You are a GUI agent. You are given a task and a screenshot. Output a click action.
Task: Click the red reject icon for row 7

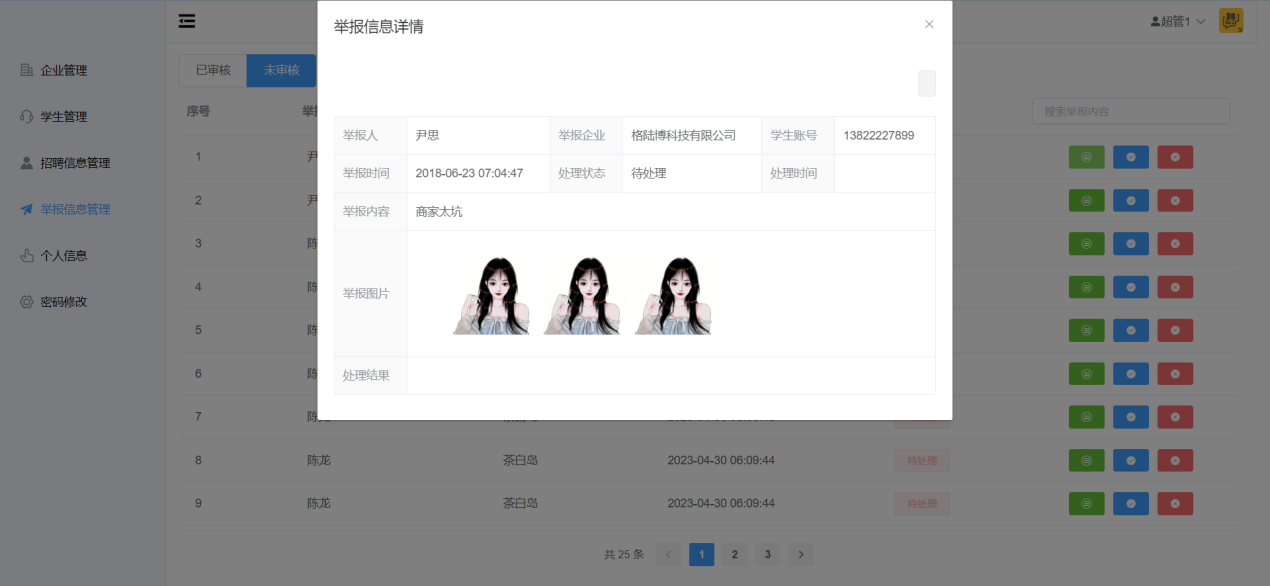(x=1175, y=417)
